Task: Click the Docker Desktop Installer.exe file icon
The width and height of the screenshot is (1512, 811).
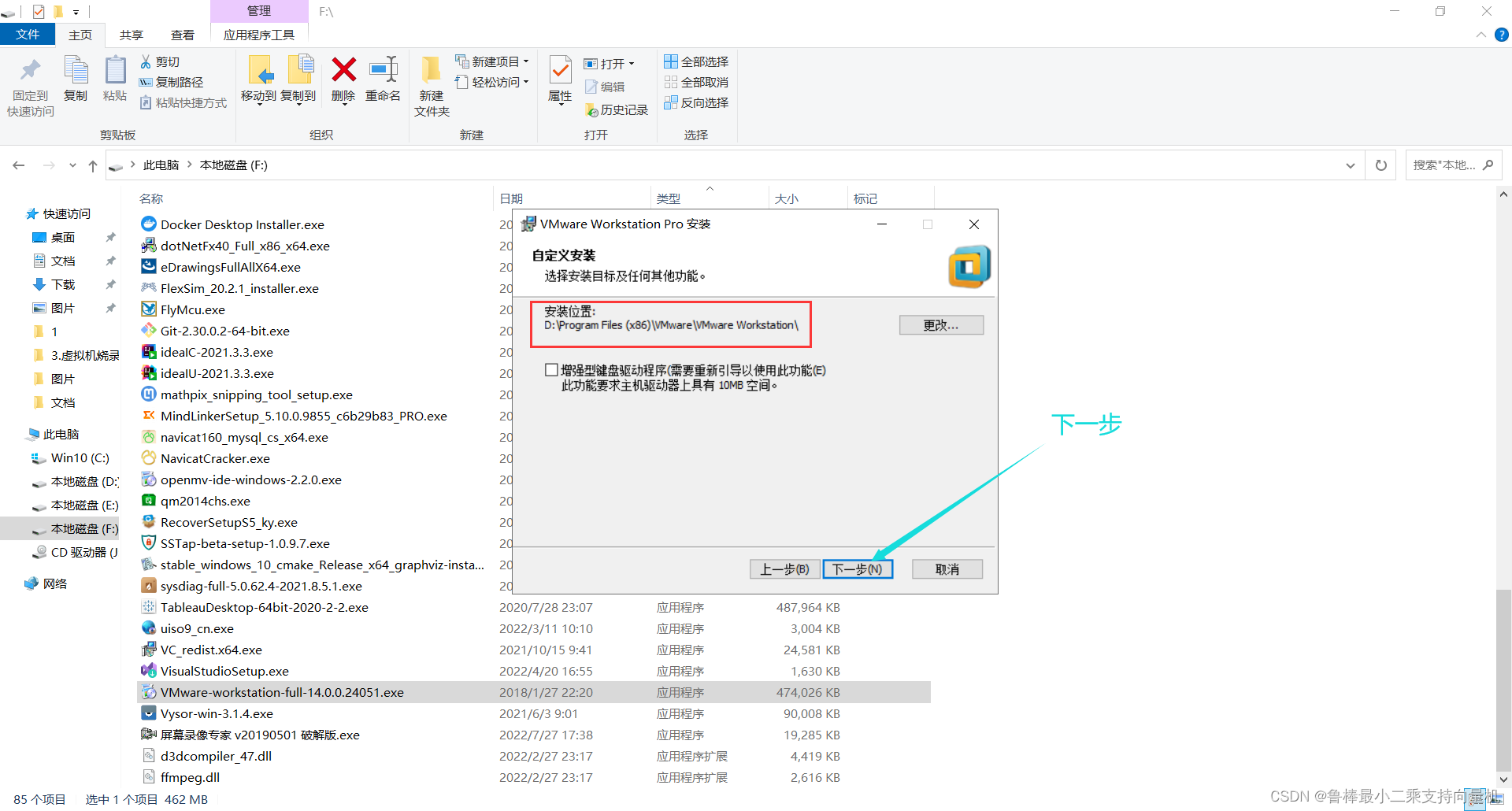Action: pos(148,224)
